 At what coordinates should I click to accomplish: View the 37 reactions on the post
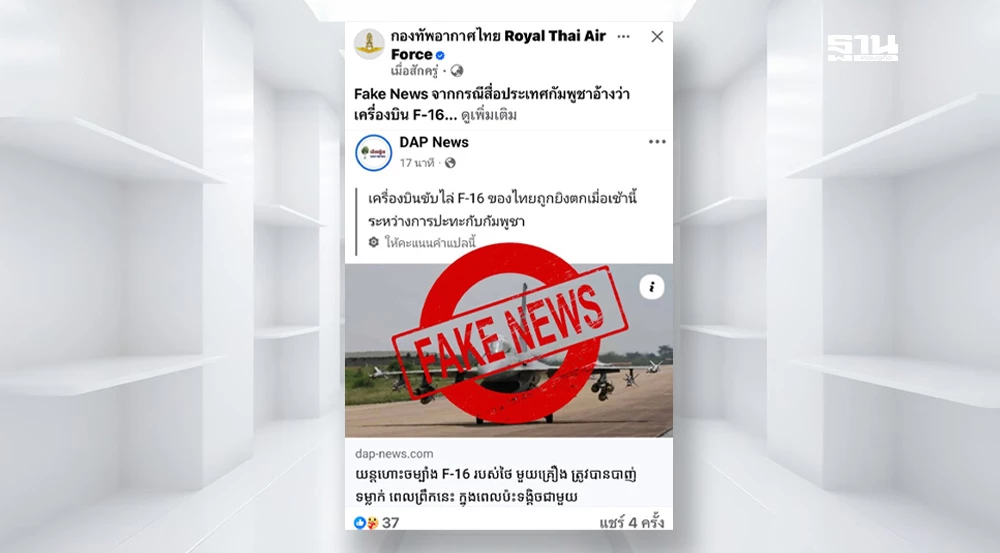coord(376,523)
